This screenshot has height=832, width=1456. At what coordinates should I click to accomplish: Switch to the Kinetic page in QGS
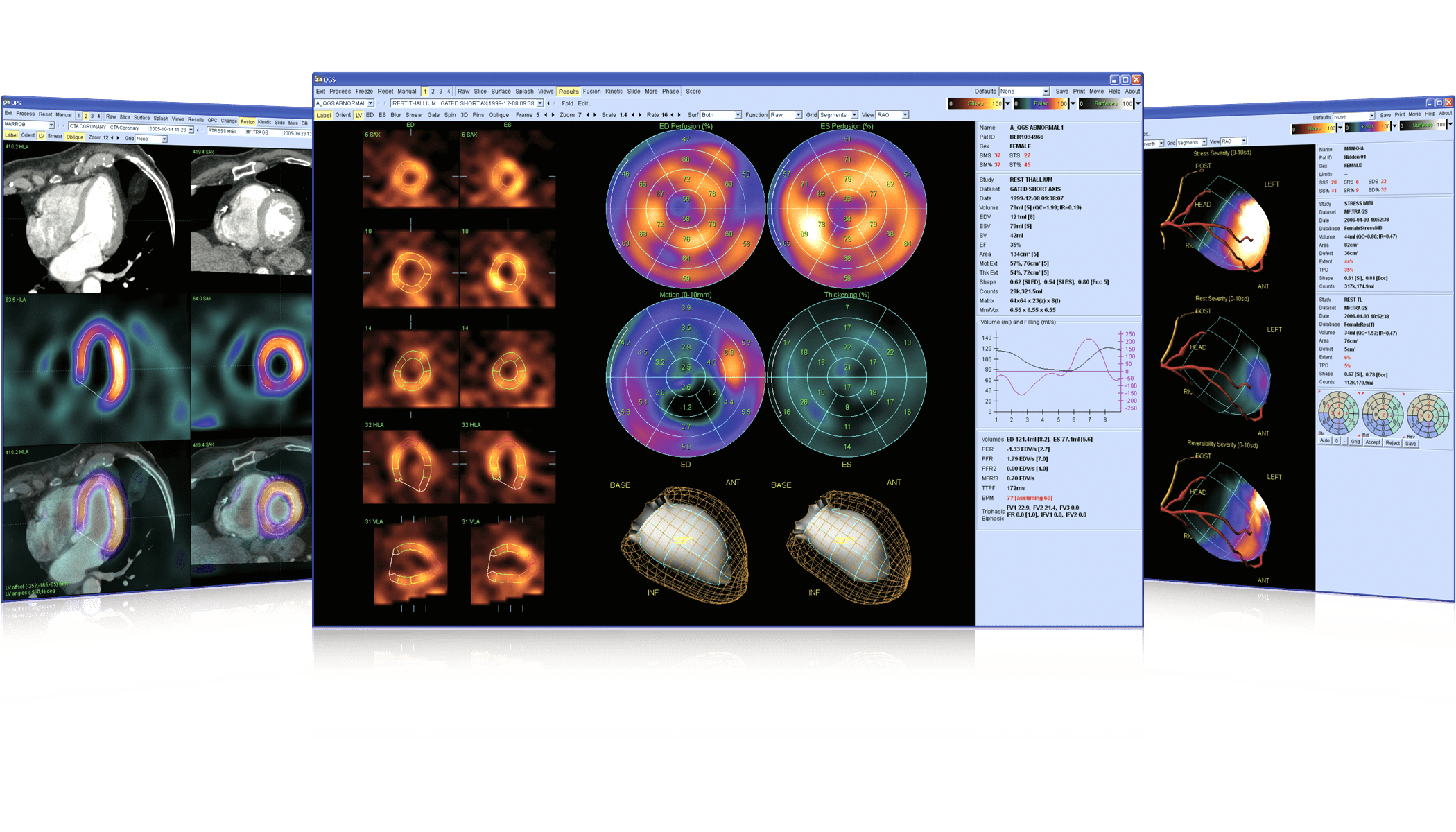point(614,92)
